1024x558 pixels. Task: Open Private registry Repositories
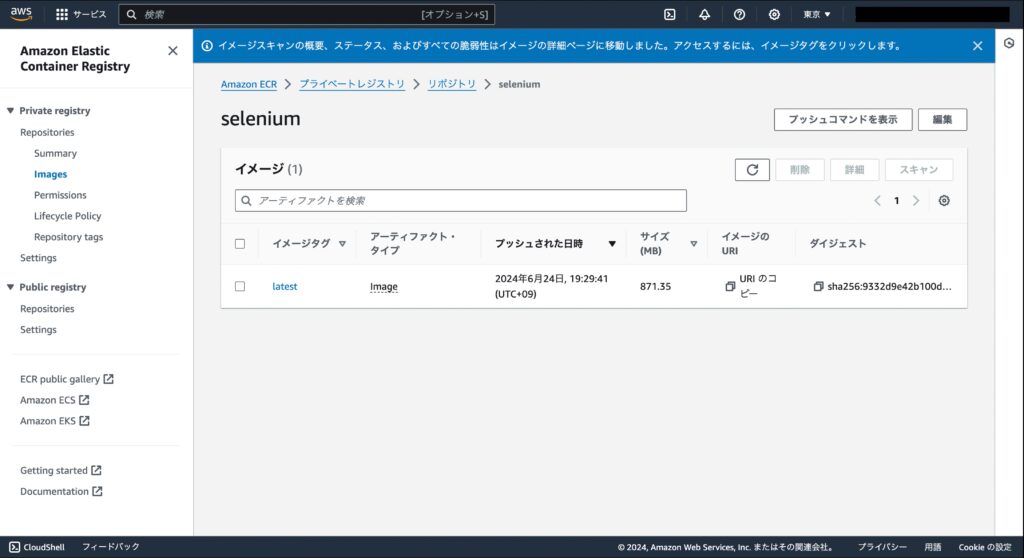(47, 132)
